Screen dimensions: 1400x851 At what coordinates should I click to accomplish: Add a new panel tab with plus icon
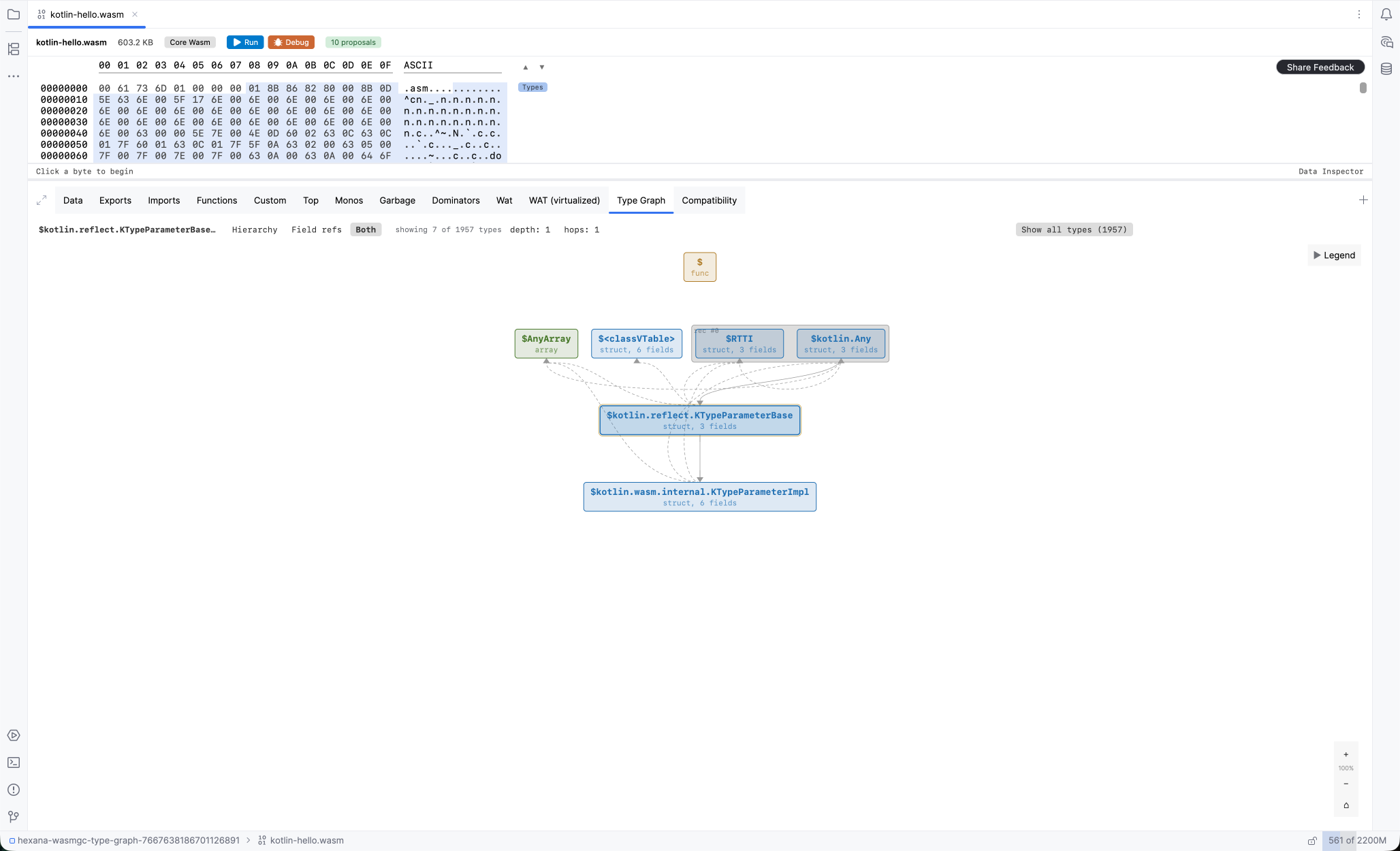click(x=1363, y=199)
